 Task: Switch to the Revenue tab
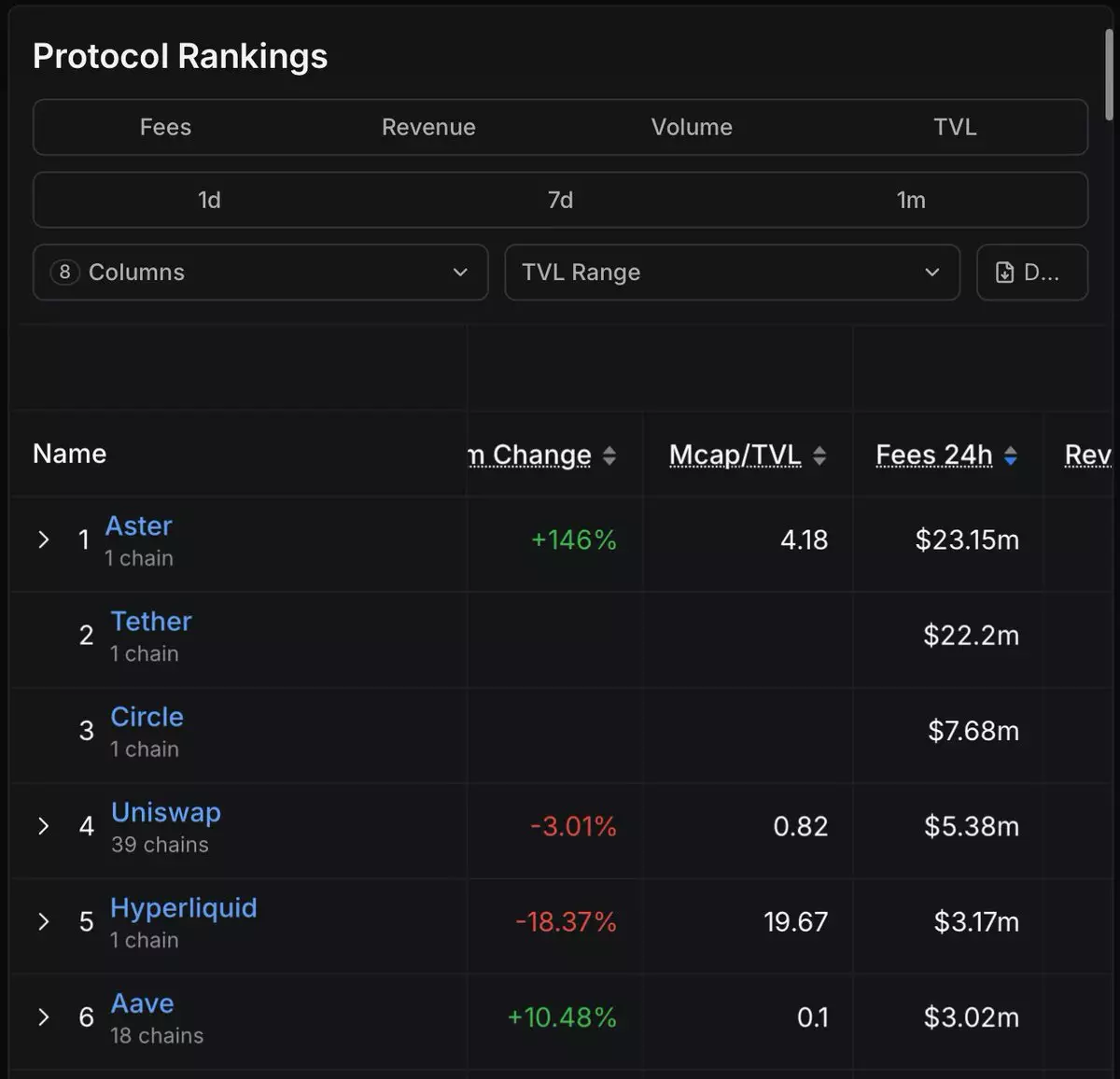(428, 127)
